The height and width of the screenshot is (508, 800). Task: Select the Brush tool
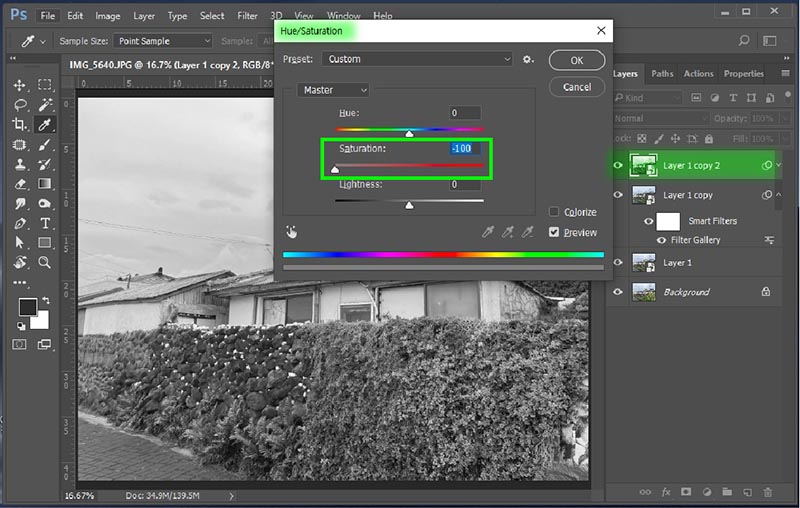(44, 145)
